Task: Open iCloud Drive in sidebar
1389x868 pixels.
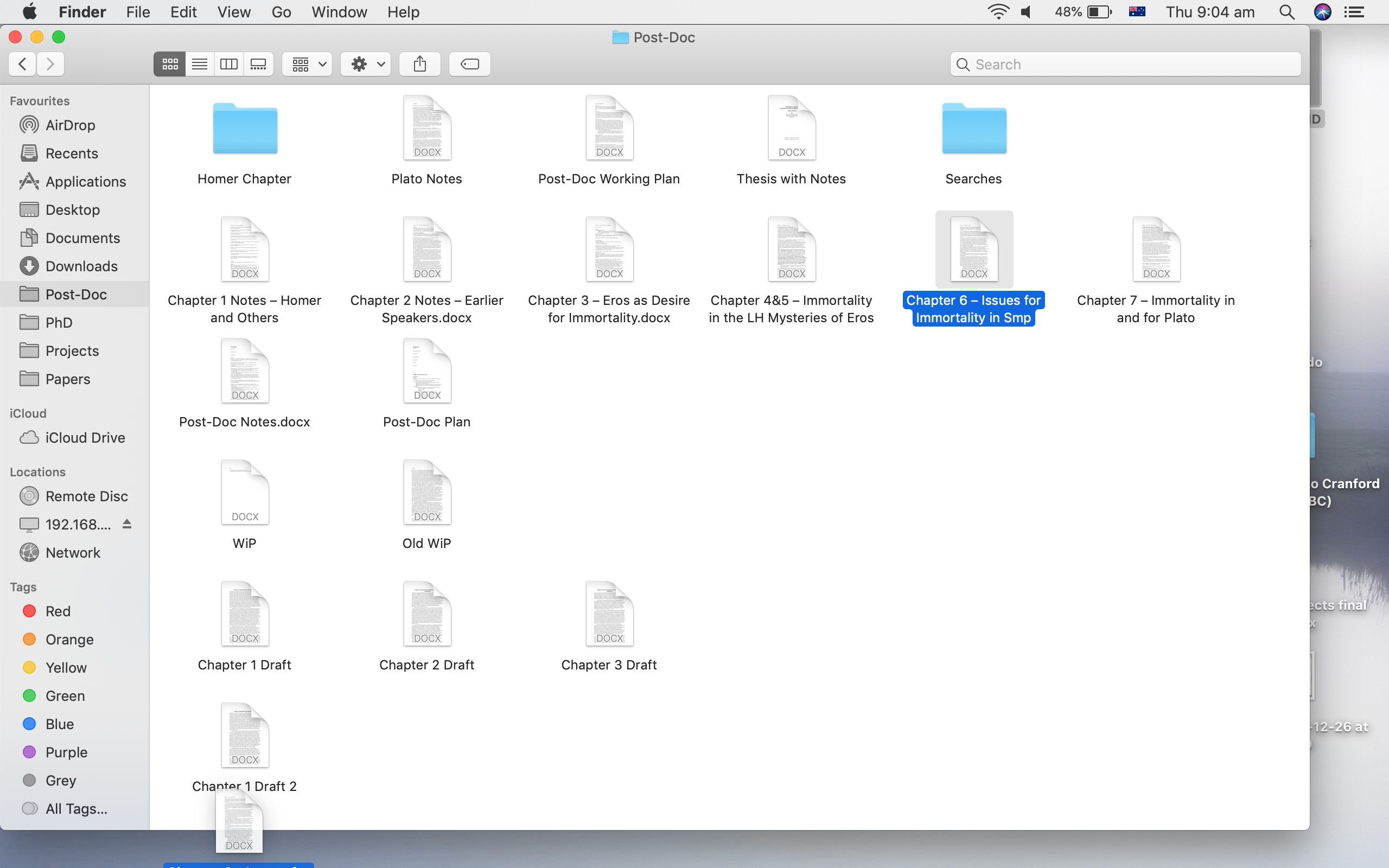Action: pos(85,437)
